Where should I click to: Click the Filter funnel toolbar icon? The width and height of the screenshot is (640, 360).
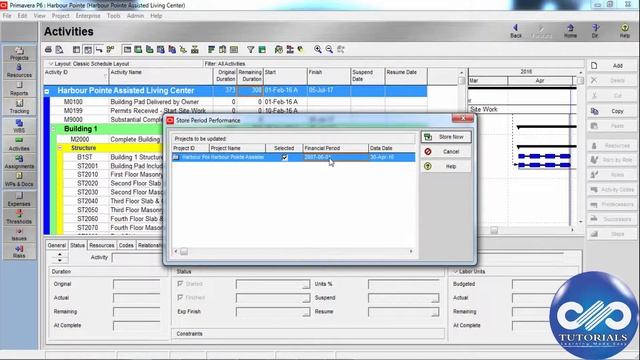[251, 49]
